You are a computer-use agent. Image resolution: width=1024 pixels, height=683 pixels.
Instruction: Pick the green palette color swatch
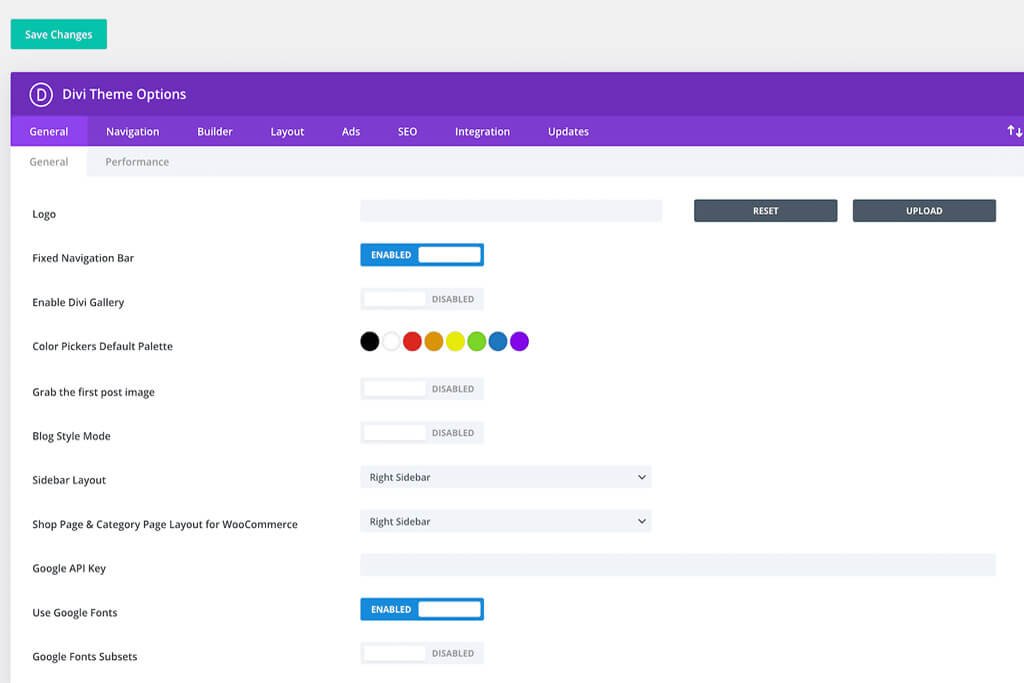477,342
